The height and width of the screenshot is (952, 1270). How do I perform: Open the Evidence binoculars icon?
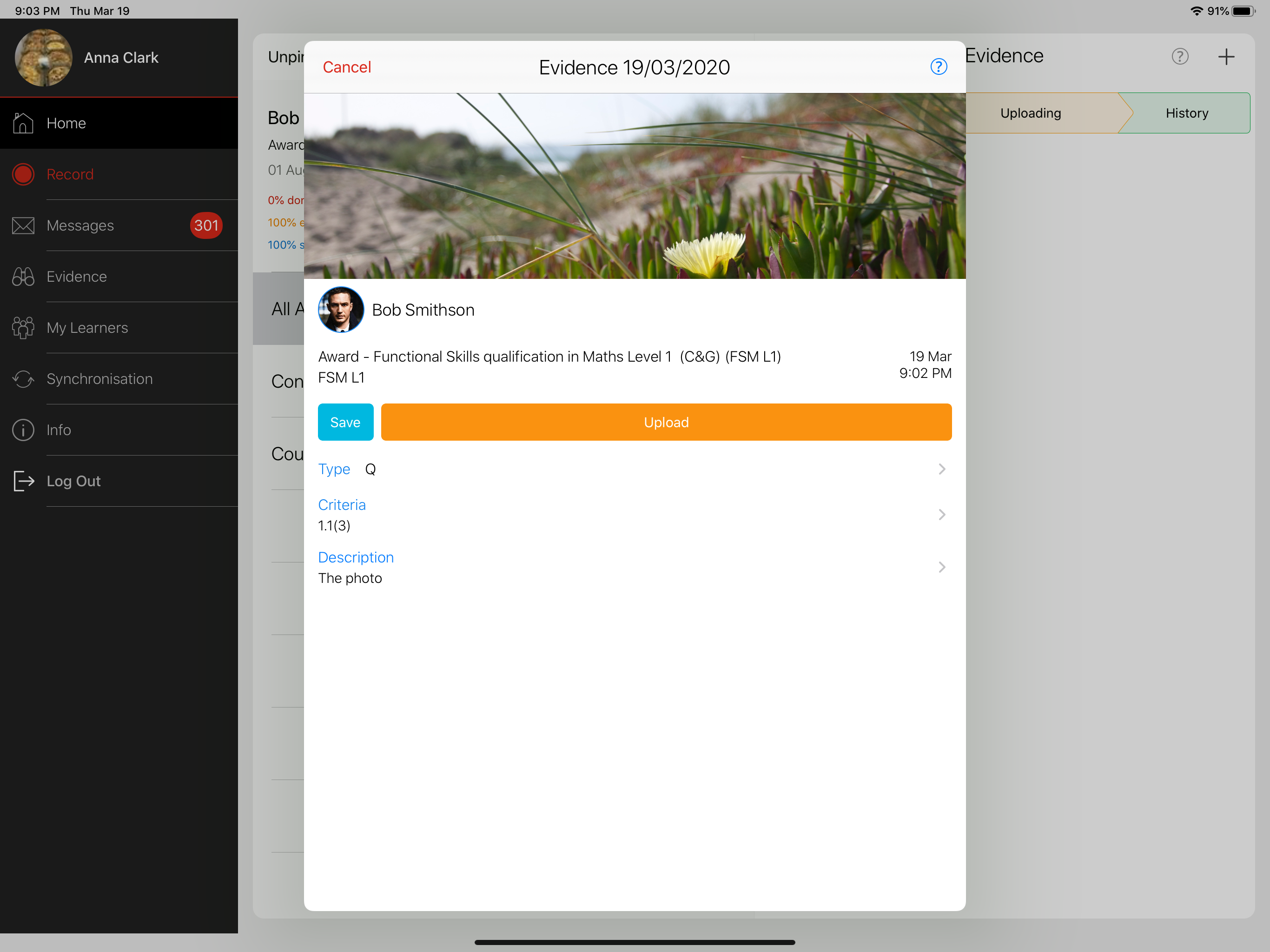point(23,276)
